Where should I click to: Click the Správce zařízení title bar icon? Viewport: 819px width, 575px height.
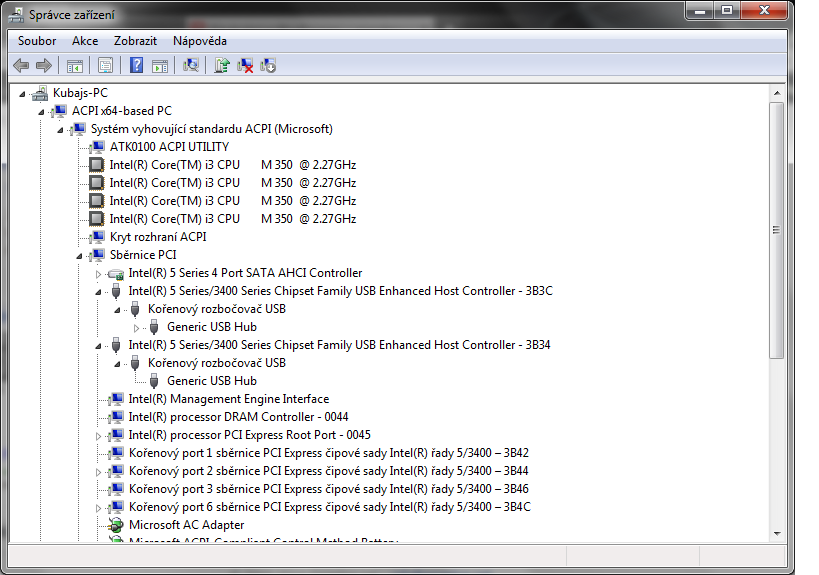click(x=16, y=15)
